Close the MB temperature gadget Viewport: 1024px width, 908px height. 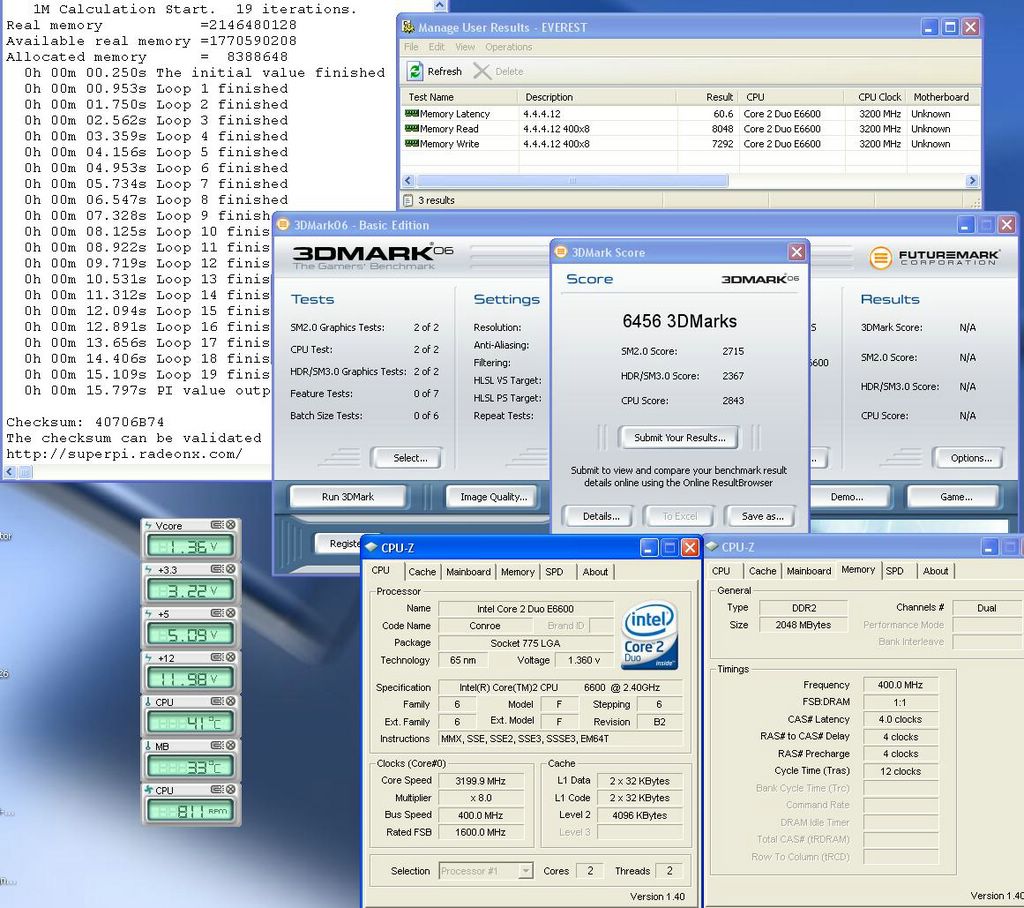pyautogui.click(x=231, y=745)
